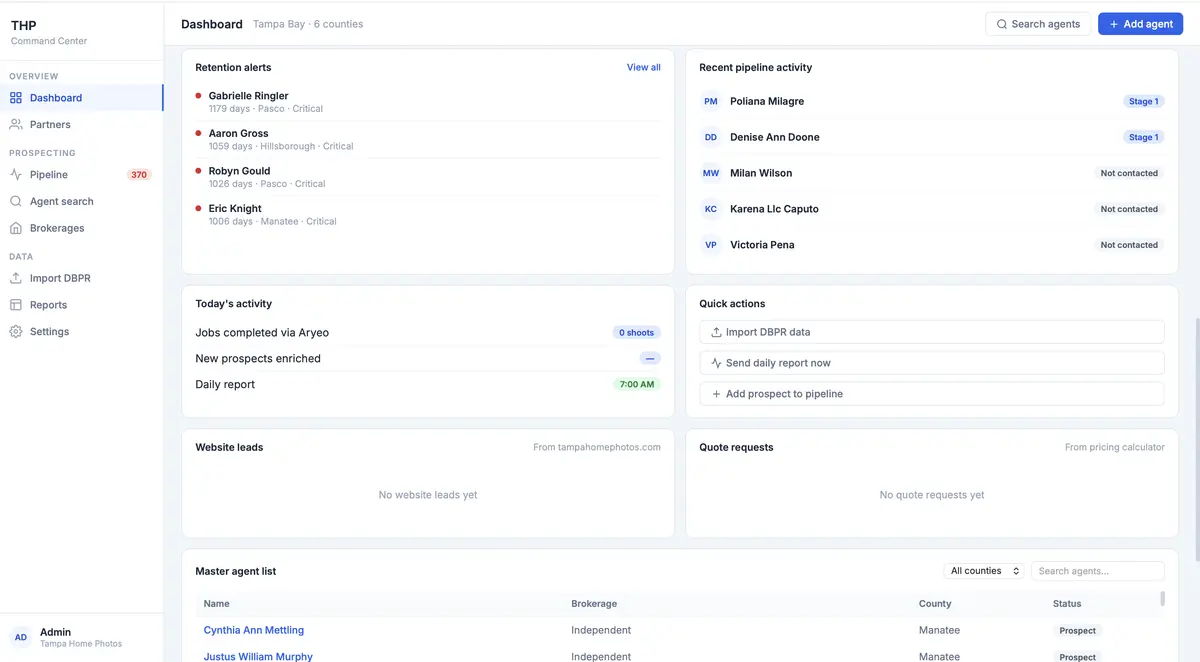Click the plus icon in Add agent button
The image size is (1200, 662).
click(1114, 24)
